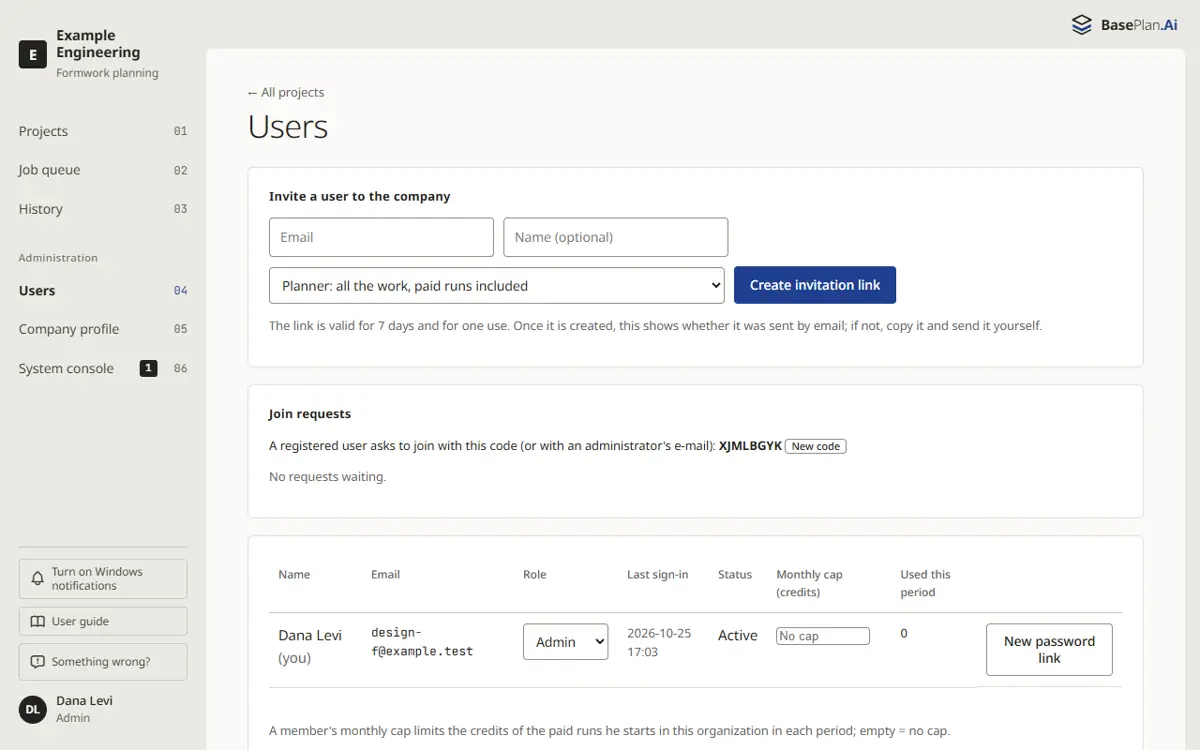Click the Role column header
Viewport: 1200px width, 750px height.
535,574
